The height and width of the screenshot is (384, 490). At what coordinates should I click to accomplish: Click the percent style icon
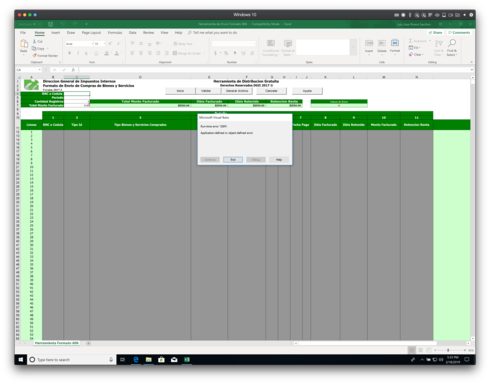[226, 53]
